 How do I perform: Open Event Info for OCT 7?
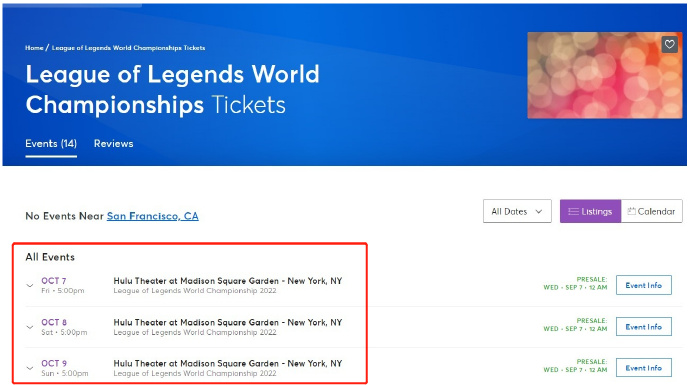[x=644, y=285]
